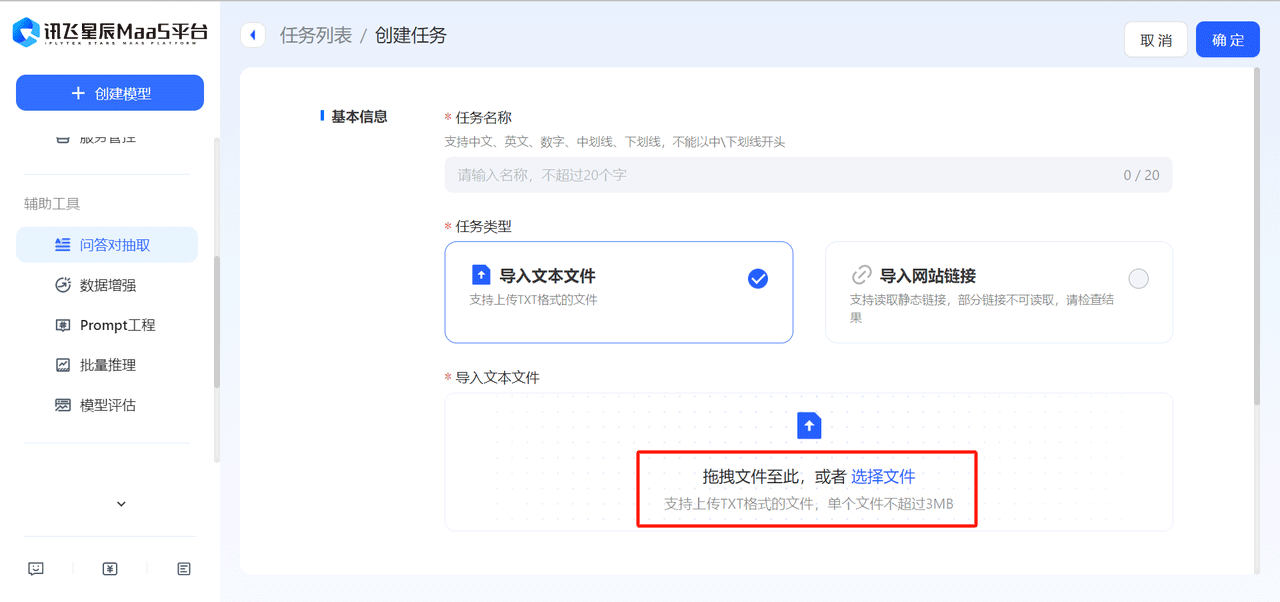
Task: Click the feedback smiley icon in sidebar footer
Action: 36,569
